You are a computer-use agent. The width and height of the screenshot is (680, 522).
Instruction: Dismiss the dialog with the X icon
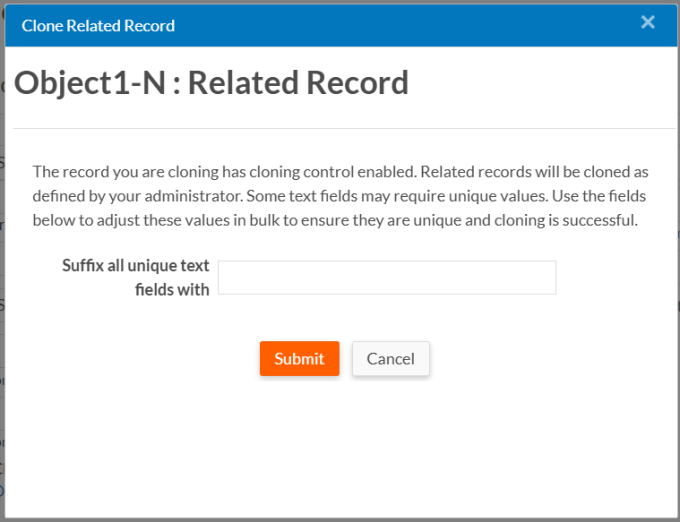point(648,22)
